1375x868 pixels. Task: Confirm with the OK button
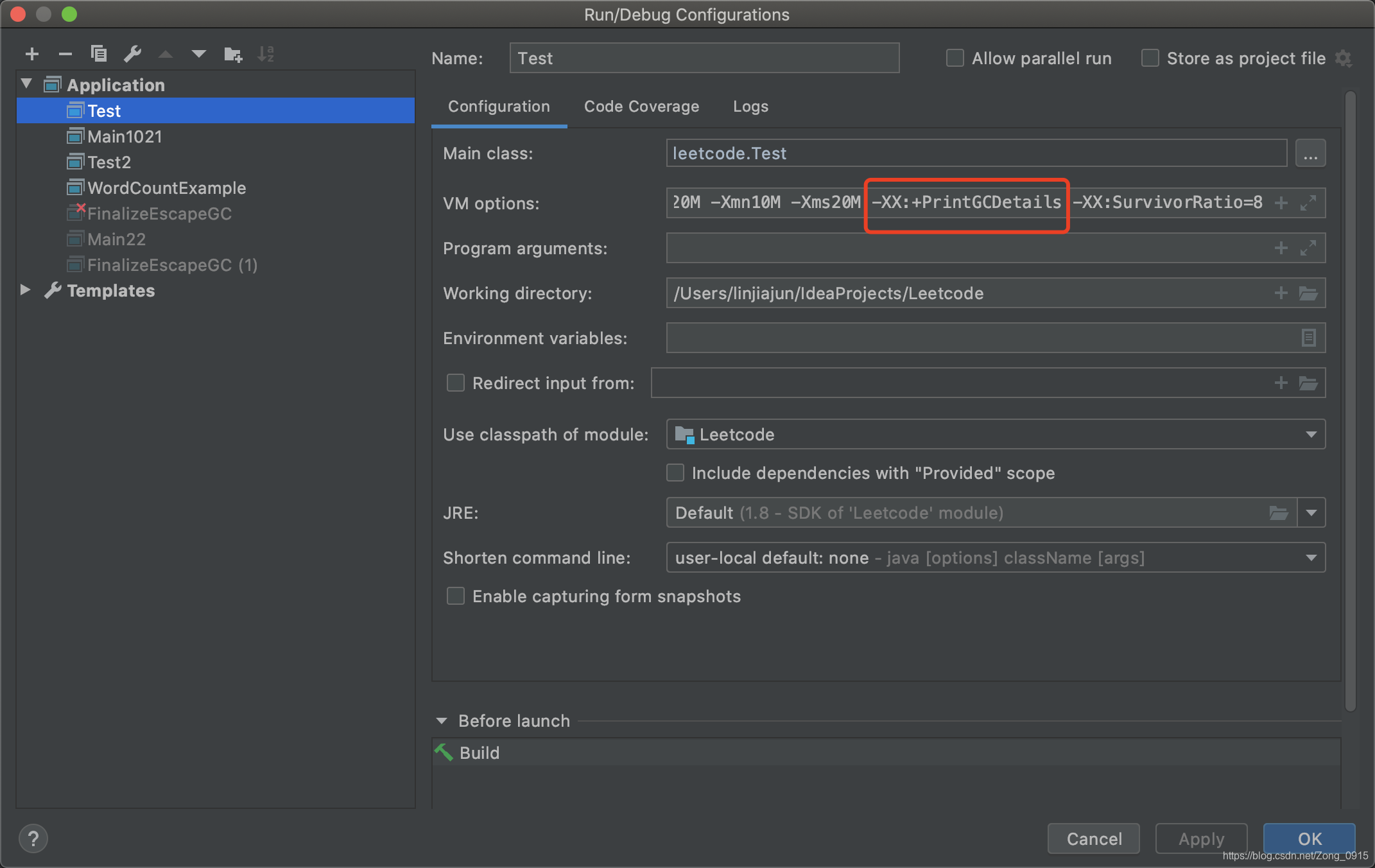(x=1310, y=838)
